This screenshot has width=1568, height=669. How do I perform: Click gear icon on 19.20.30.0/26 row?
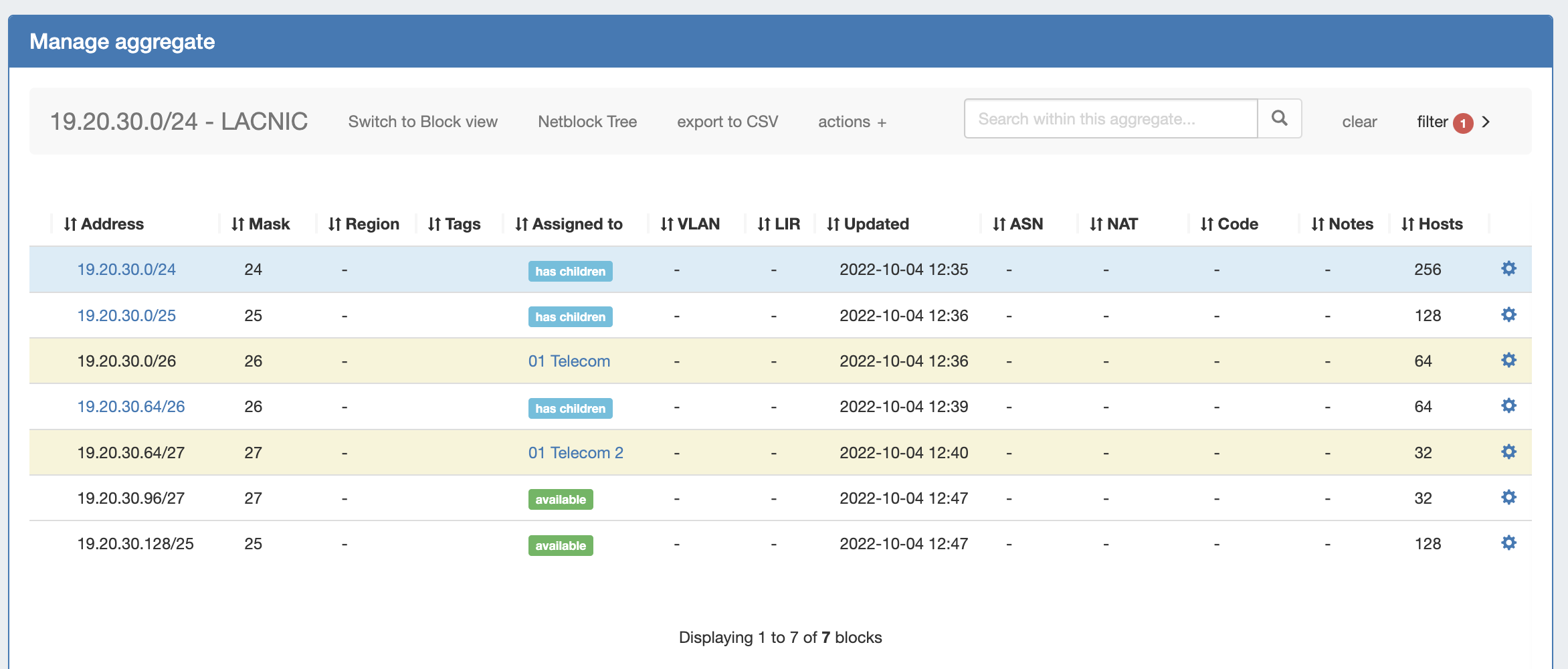pos(1508,361)
